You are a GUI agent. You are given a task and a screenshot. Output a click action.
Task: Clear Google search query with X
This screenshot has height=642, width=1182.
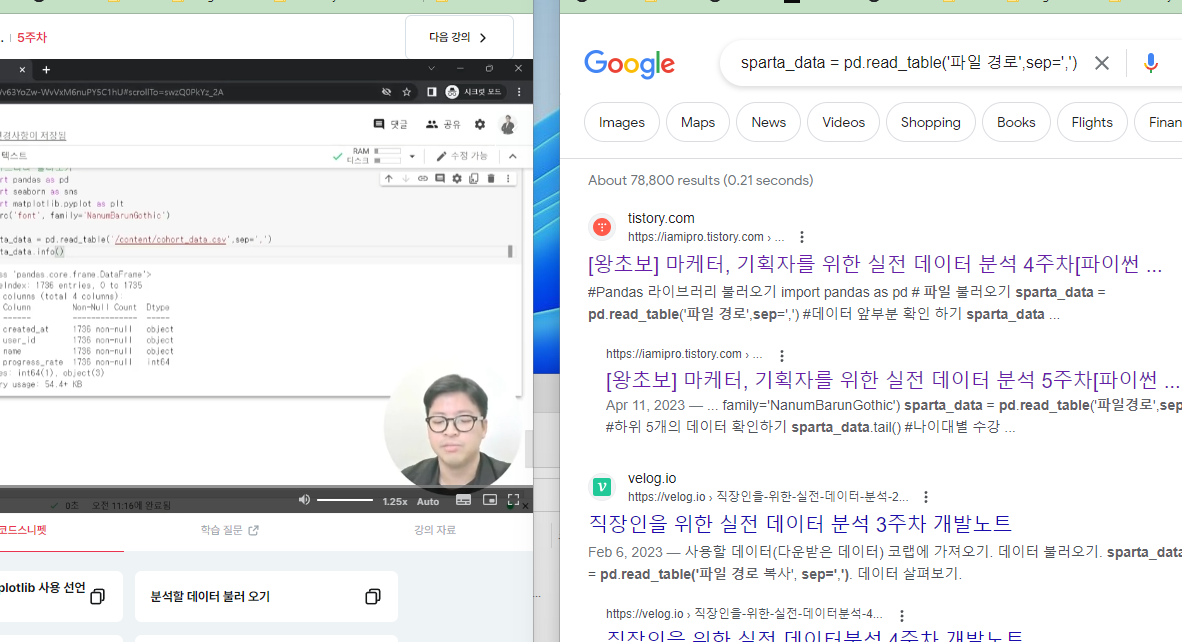[1101, 63]
